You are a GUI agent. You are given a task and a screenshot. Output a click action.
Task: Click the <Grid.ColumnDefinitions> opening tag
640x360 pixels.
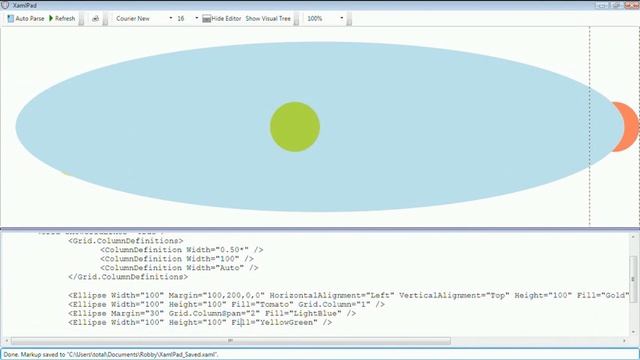[126, 241]
